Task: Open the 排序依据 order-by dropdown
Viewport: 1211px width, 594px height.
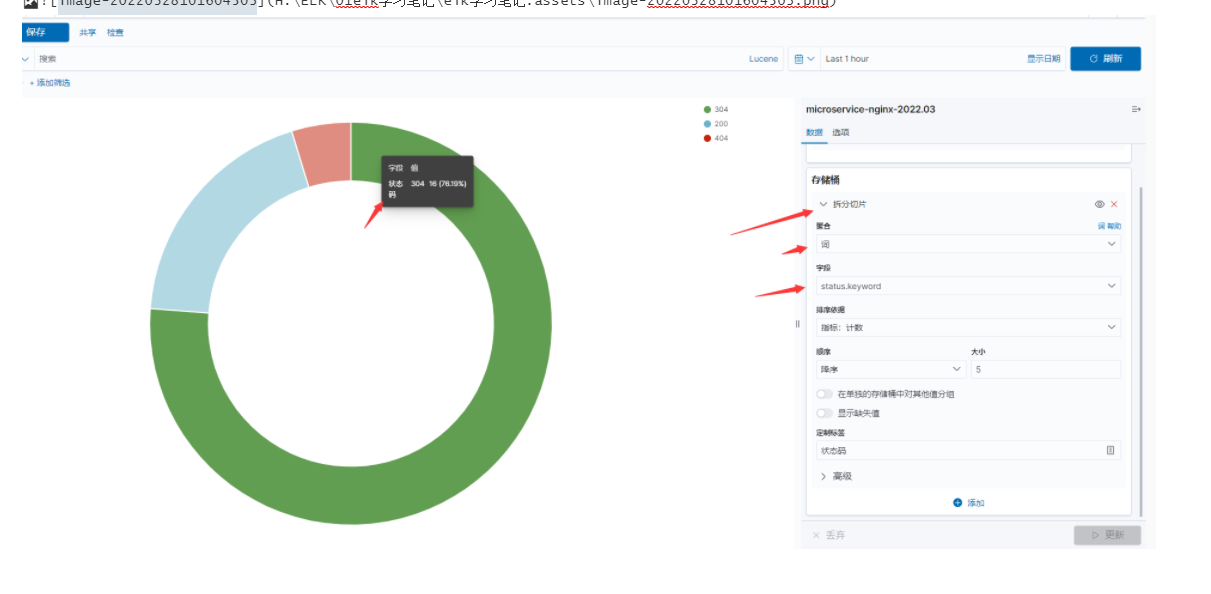Action: point(968,327)
